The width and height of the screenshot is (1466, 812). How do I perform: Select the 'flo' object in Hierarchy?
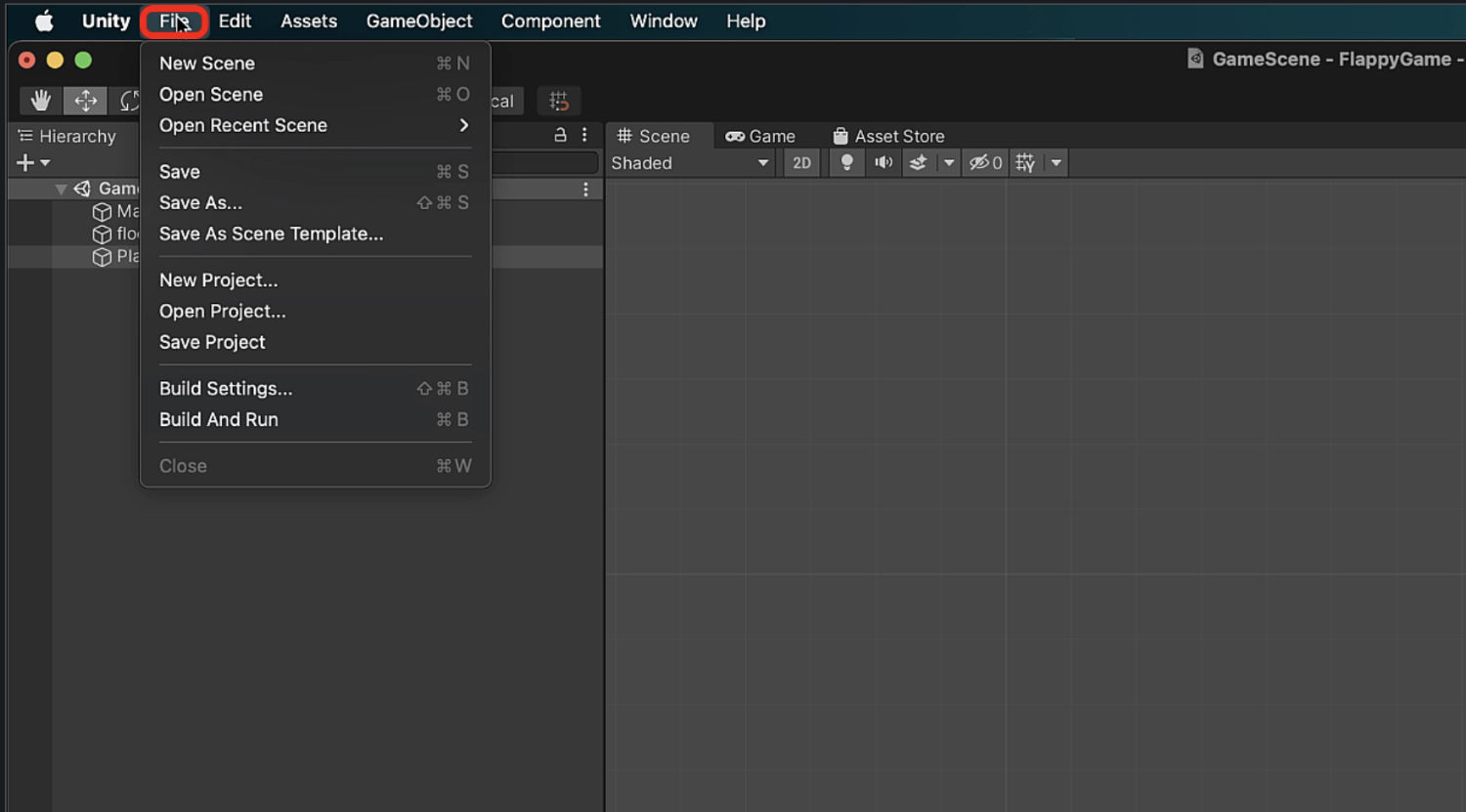point(115,234)
